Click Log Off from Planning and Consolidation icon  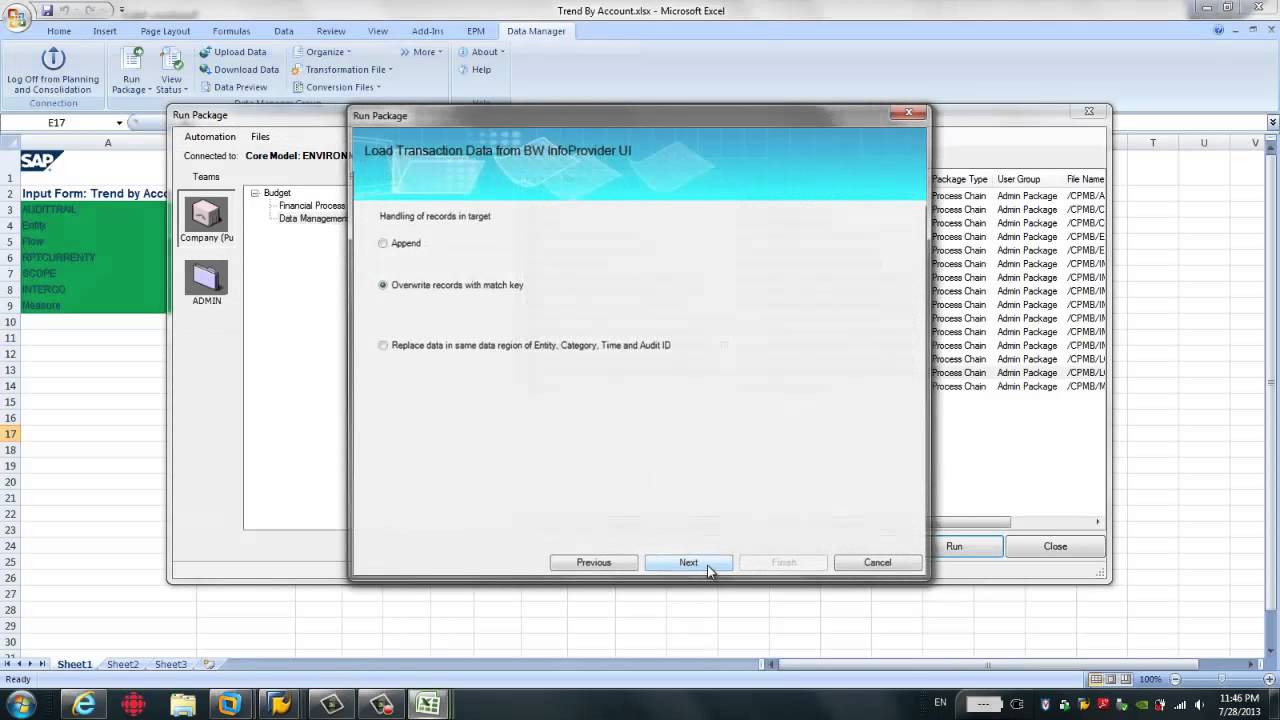[x=53, y=60]
